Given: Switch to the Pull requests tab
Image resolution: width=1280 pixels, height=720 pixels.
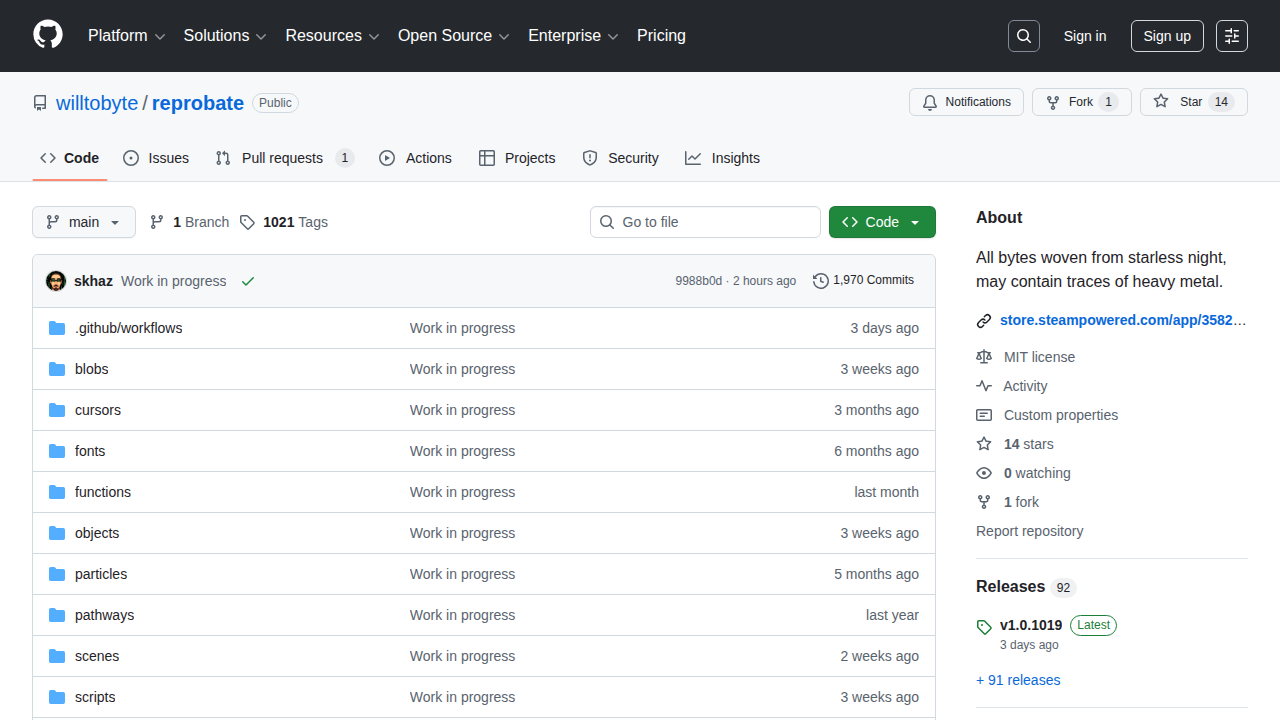Looking at the screenshot, I should pos(282,158).
